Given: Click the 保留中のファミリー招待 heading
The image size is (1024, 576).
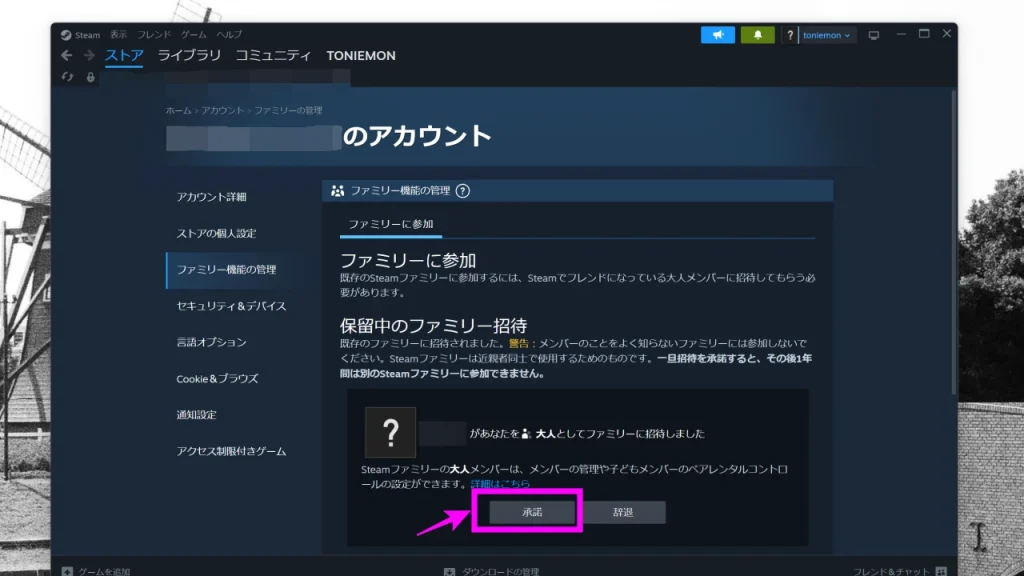Looking at the screenshot, I should pos(433,325).
